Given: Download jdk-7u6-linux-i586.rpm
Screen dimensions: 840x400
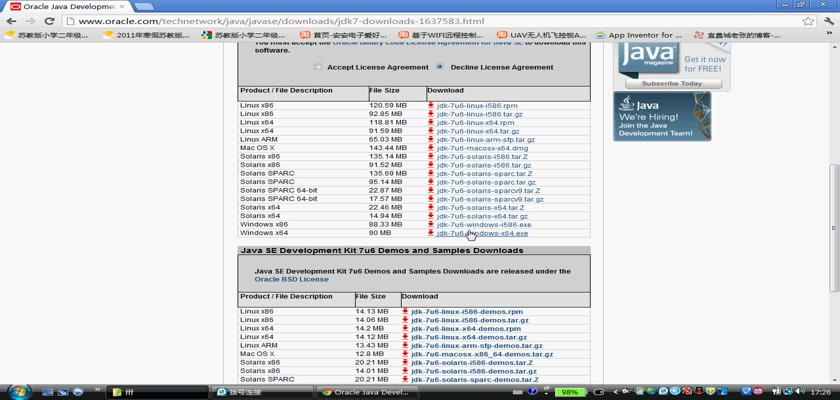Looking at the screenshot, I should pos(477,105).
